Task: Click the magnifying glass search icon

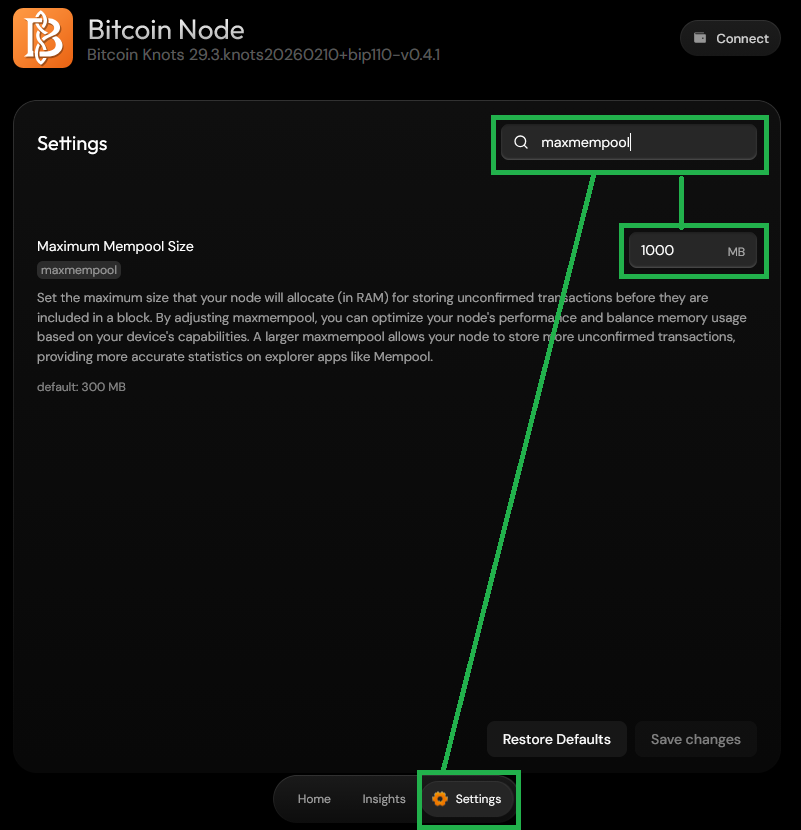Action: click(x=521, y=142)
